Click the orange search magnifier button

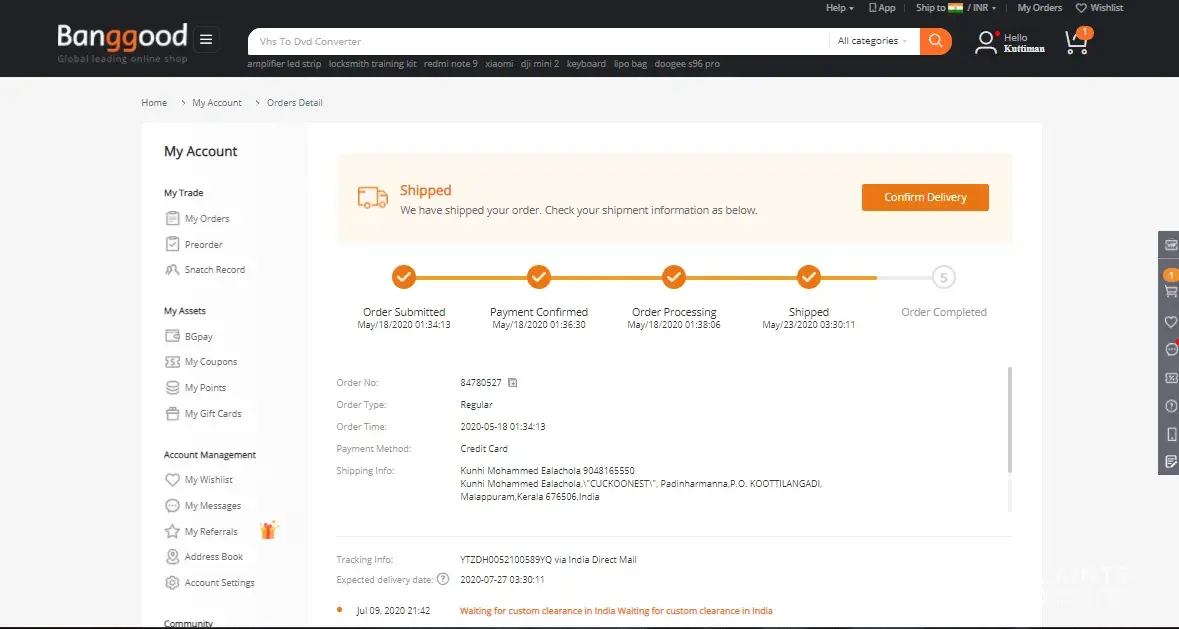pyautogui.click(x=935, y=41)
